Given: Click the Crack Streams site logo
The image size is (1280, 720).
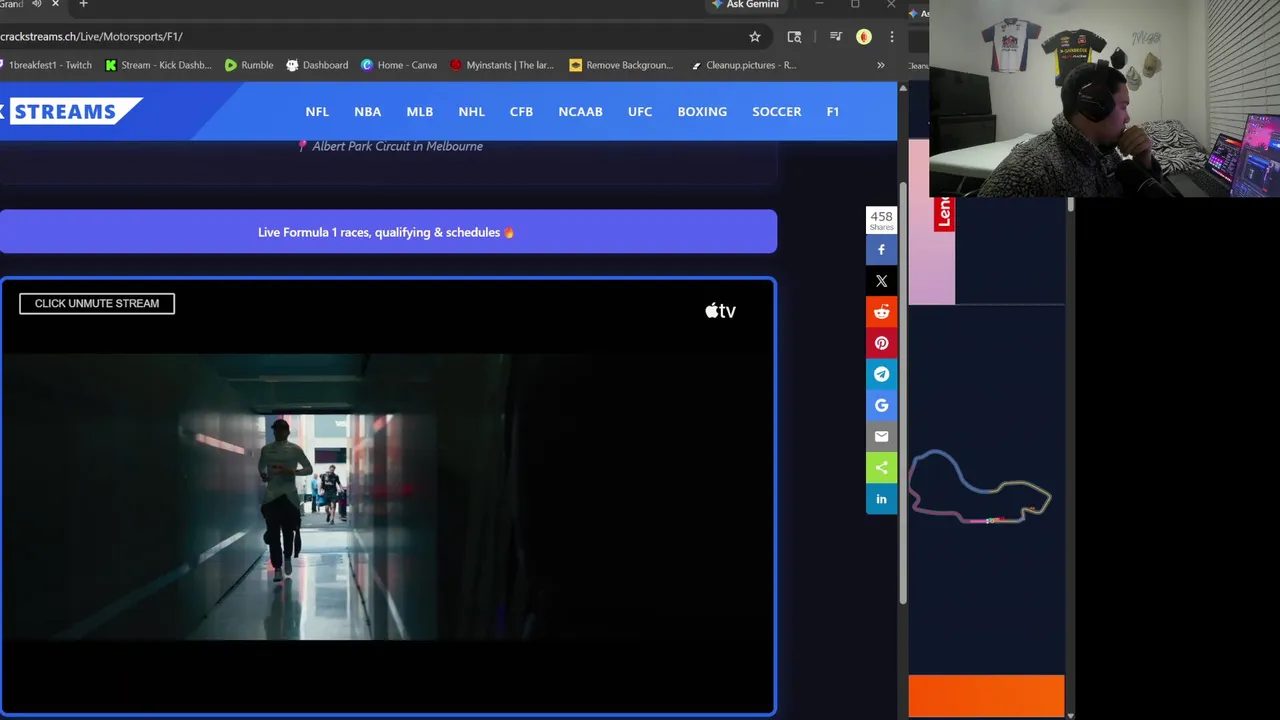Looking at the screenshot, I should click(70, 111).
